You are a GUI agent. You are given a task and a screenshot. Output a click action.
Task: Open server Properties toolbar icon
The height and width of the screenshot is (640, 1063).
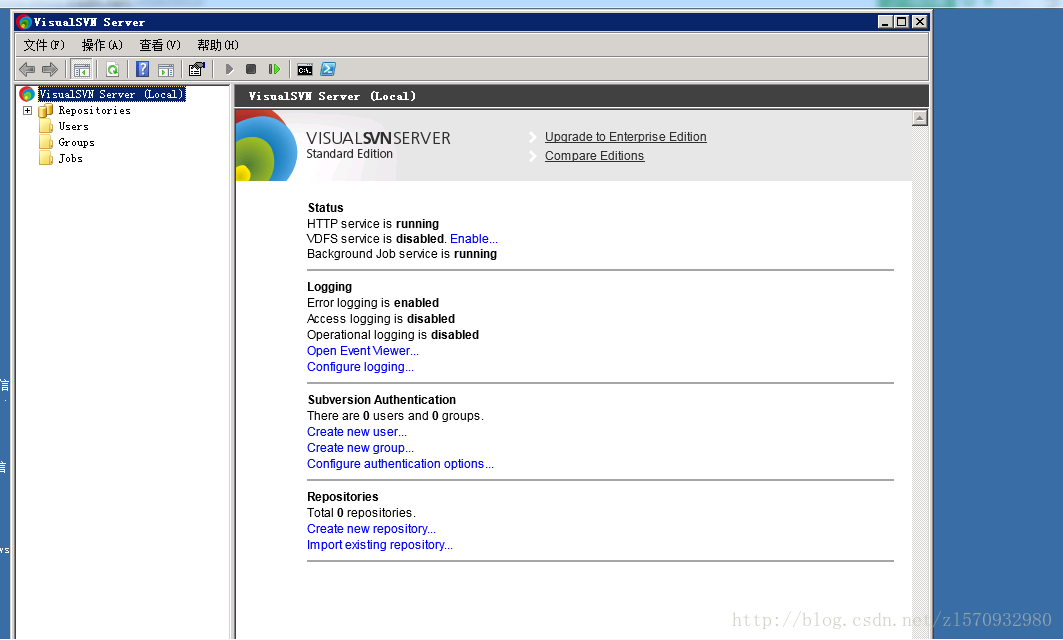(197, 69)
